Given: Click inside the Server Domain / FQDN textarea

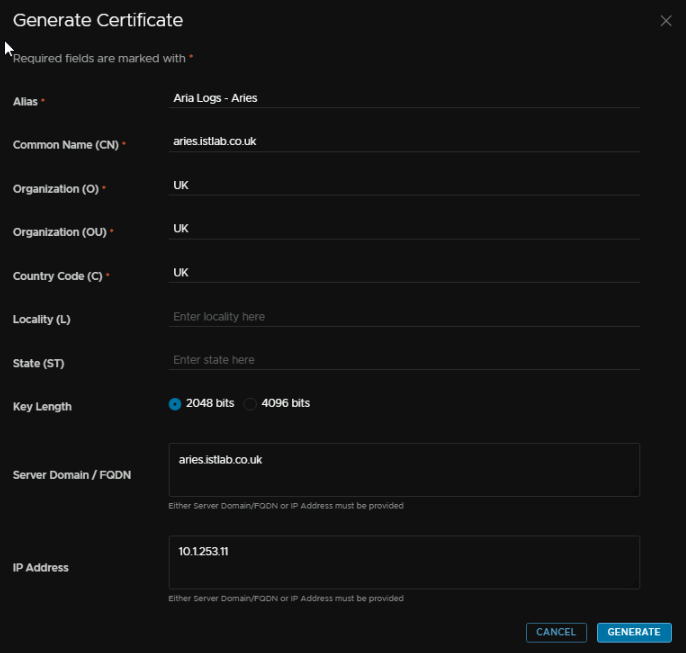Looking at the screenshot, I should 404,470.
